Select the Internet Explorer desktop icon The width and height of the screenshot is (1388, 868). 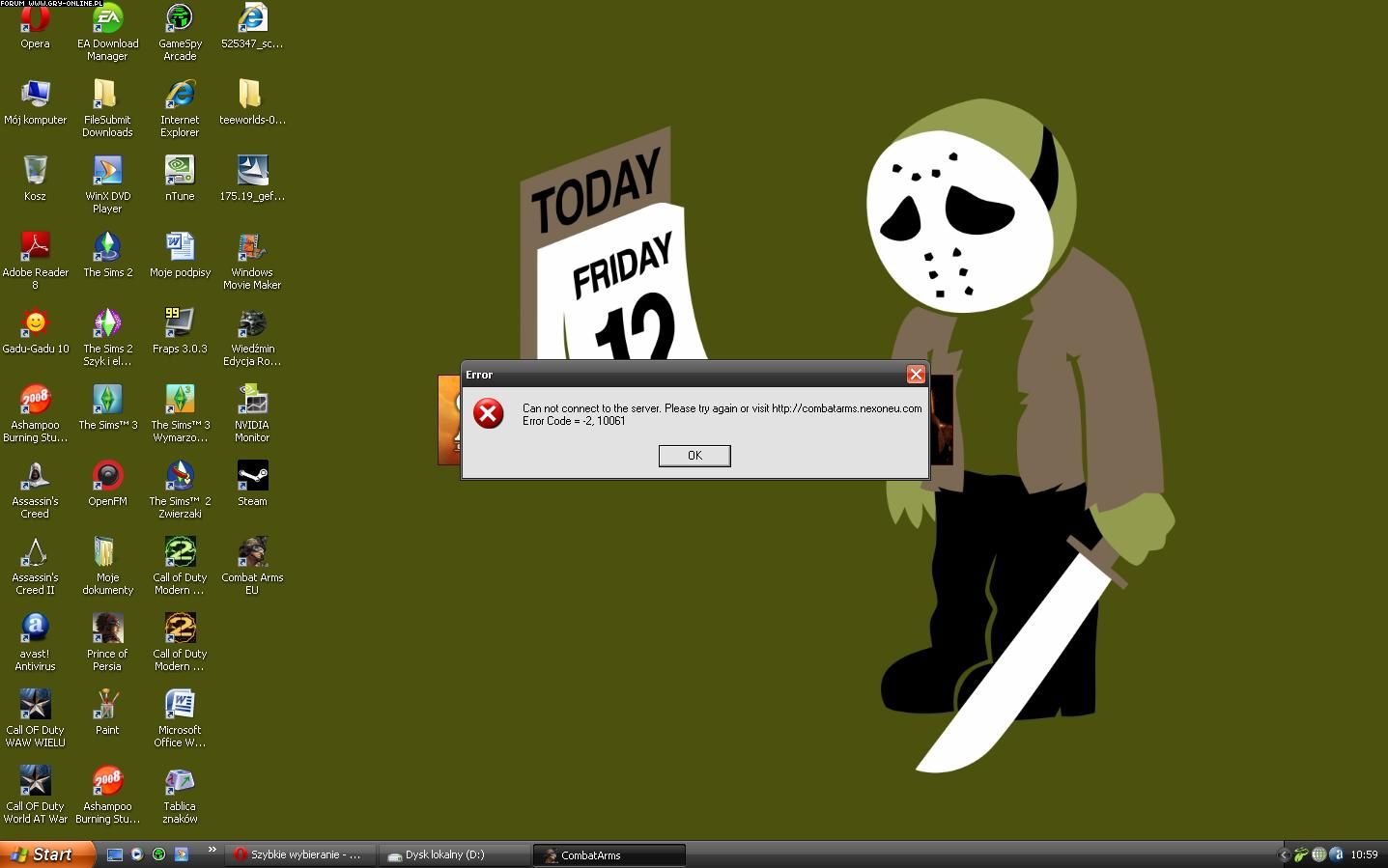click(180, 108)
